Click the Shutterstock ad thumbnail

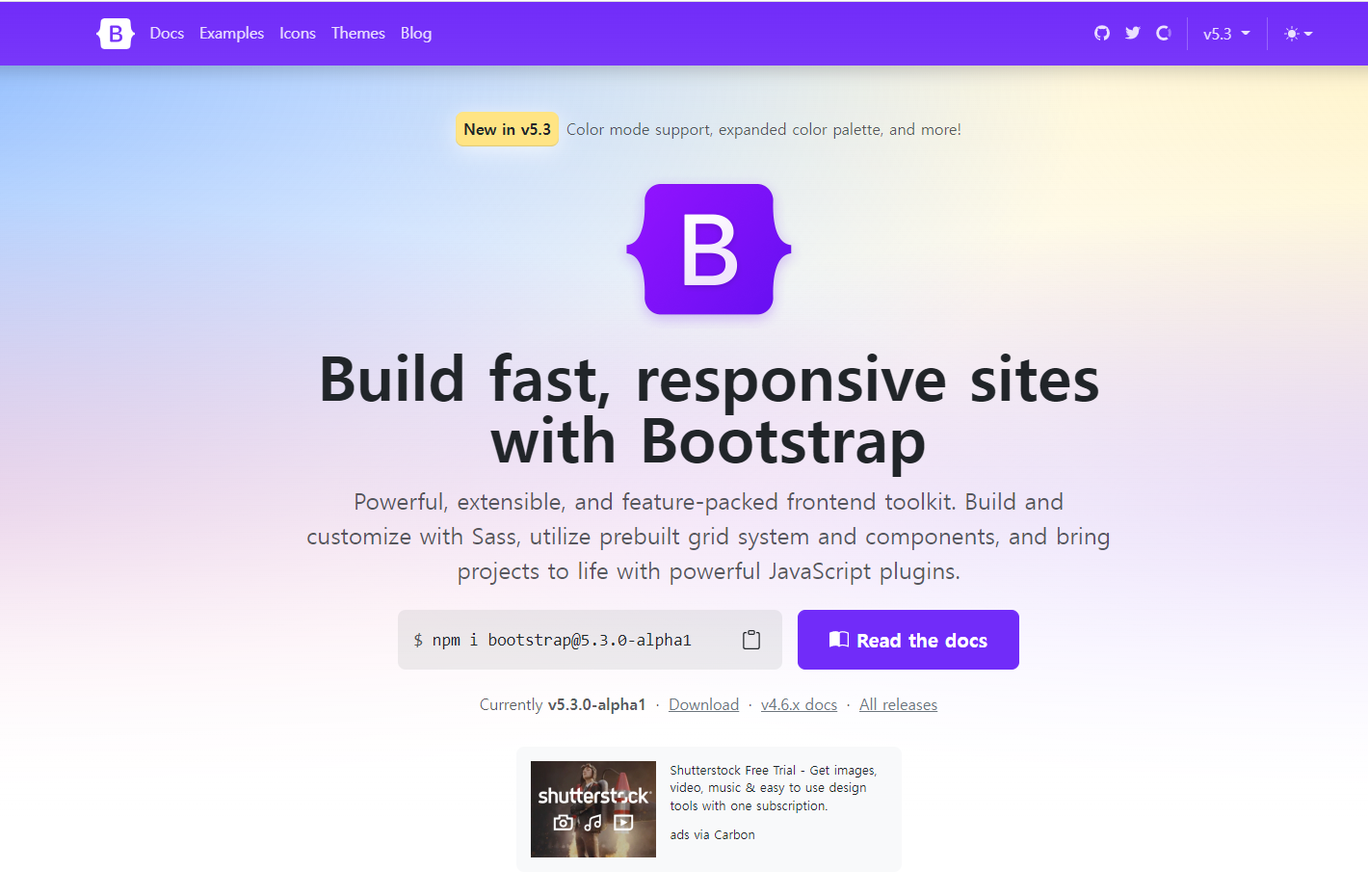tap(593, 809)
